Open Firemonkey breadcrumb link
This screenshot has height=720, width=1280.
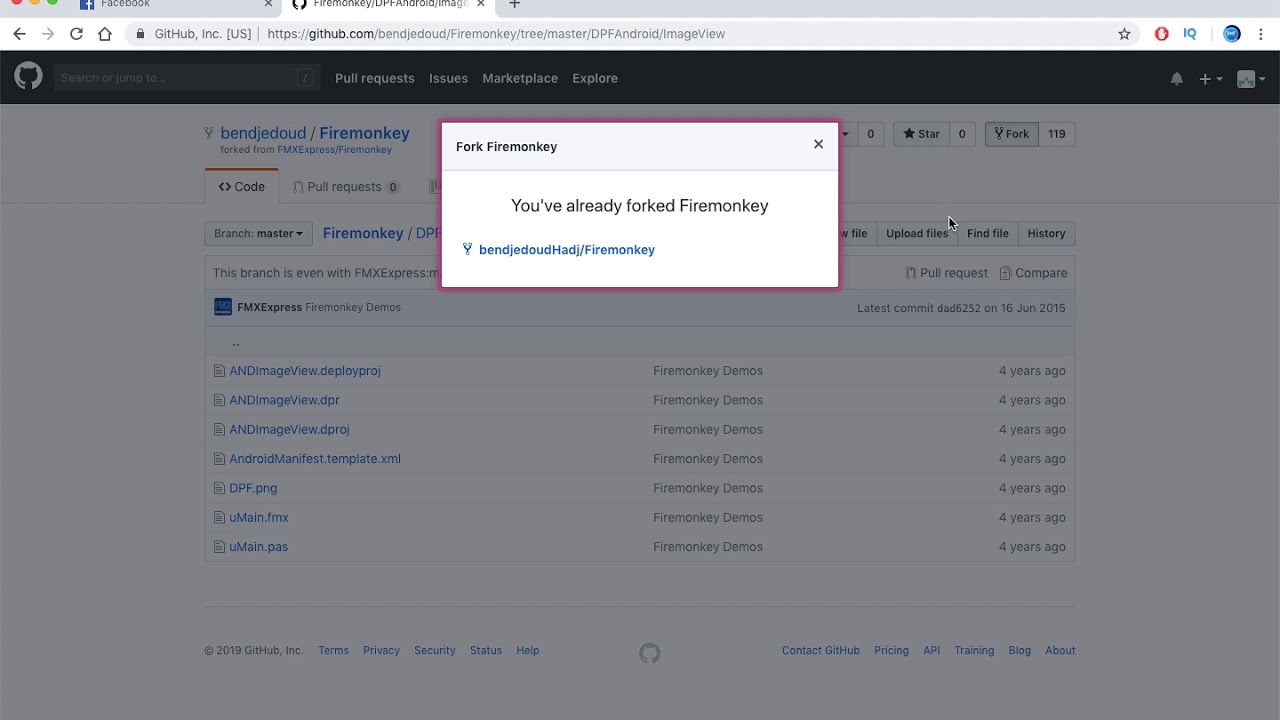point(363,233)
